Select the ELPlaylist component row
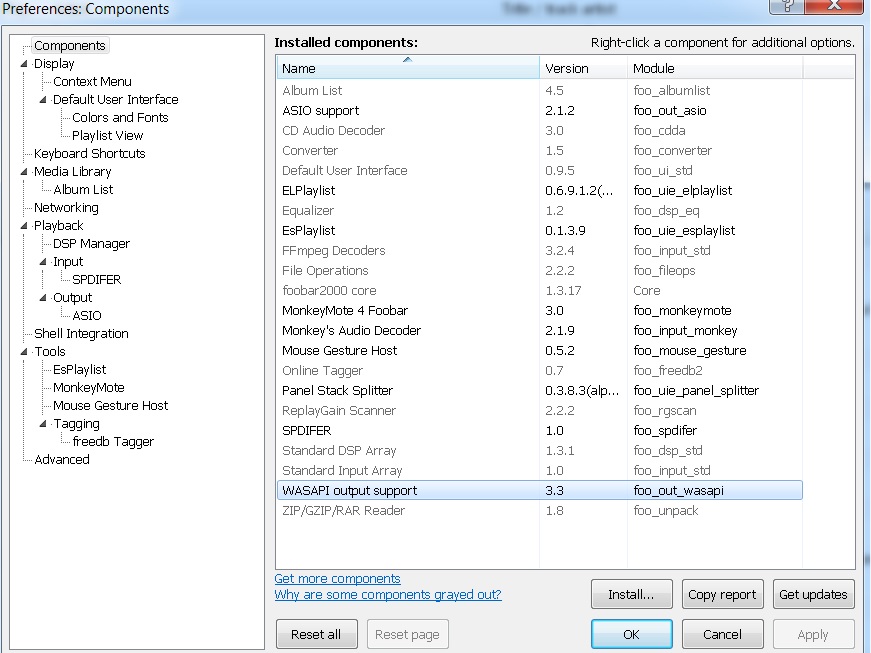This screenshot has width=871, height=653. pos(539,190)
